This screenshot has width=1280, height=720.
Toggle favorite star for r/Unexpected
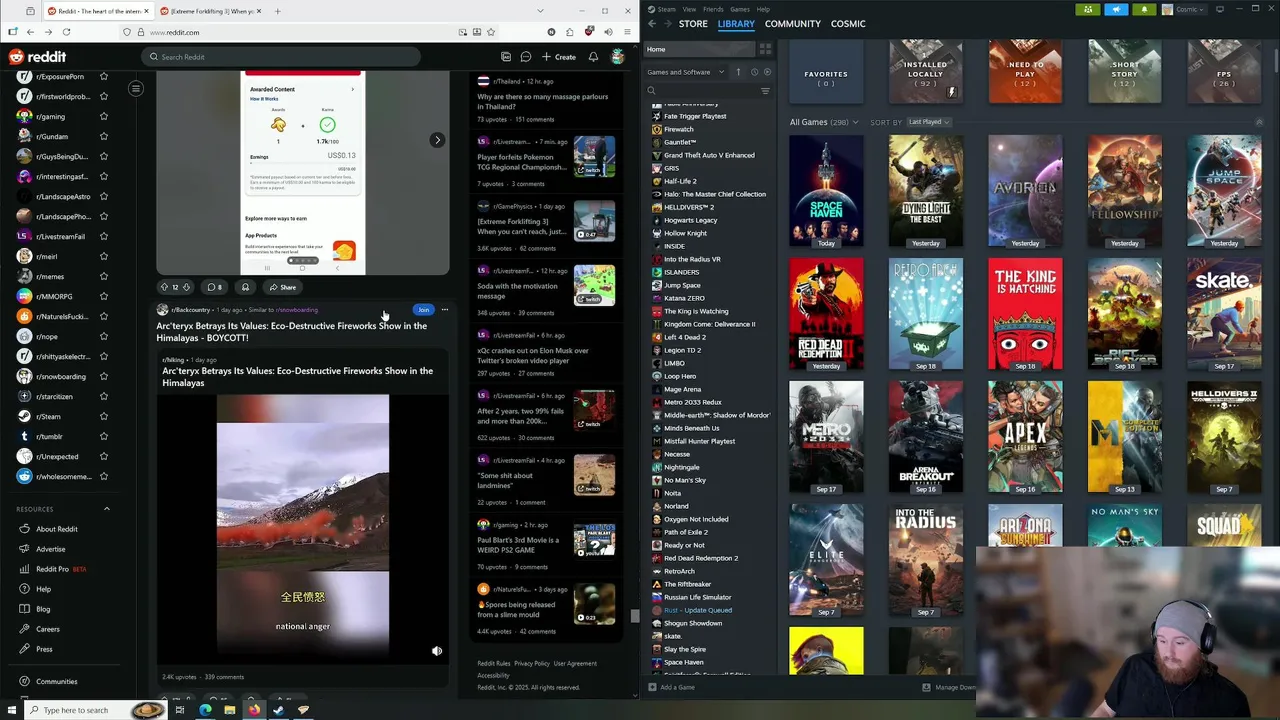[103, 456]
